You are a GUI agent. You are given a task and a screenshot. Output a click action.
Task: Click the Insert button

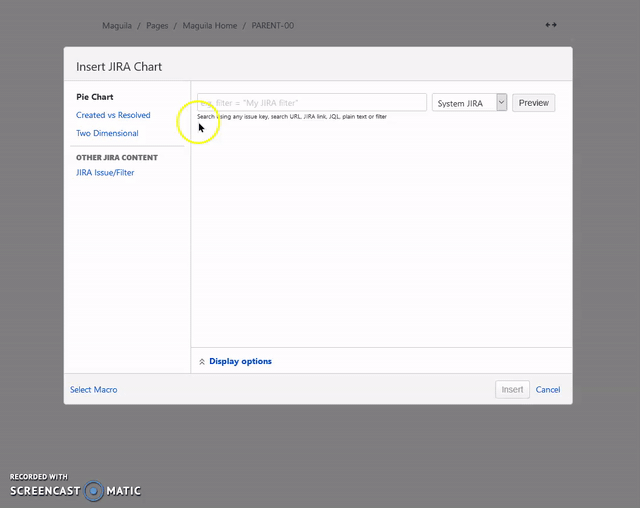512,390
